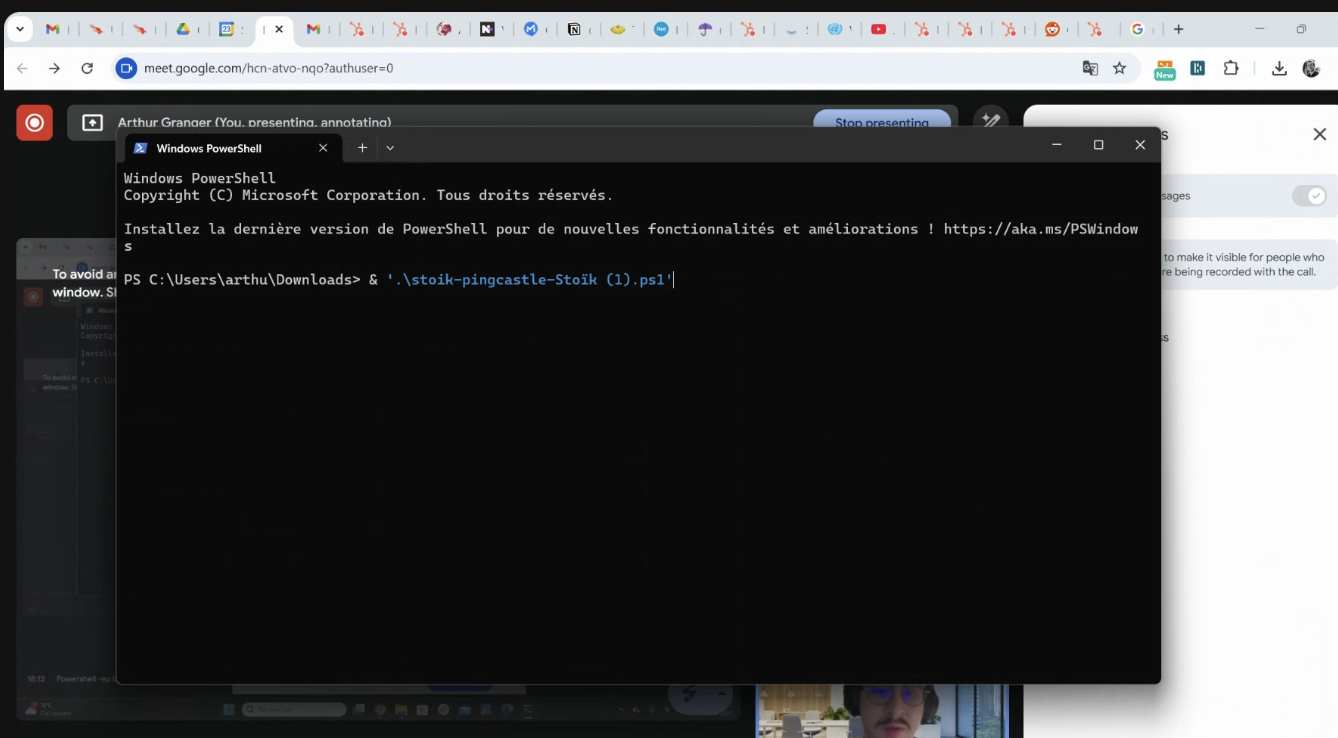Click the Stop presenting button

pyautogui.click(x=881, y=122)
